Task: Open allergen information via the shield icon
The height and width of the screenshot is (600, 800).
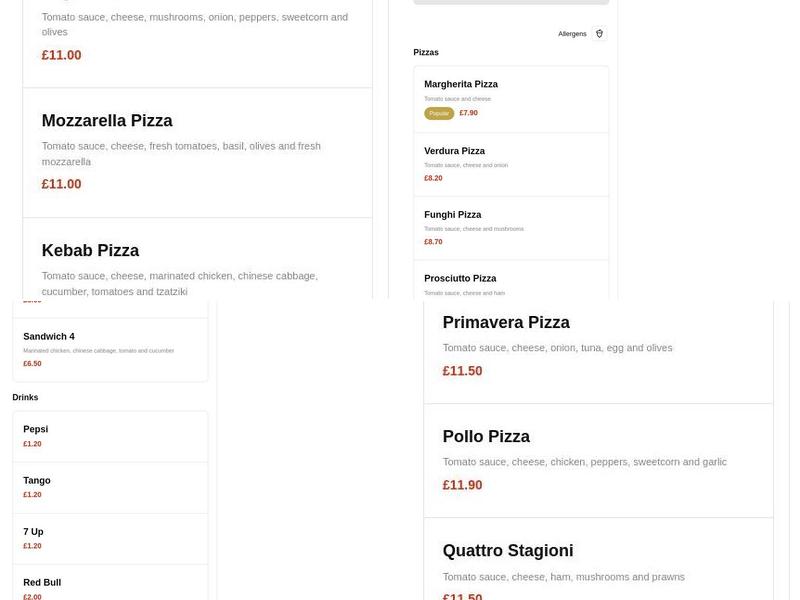Action: (x=599, y=33)
